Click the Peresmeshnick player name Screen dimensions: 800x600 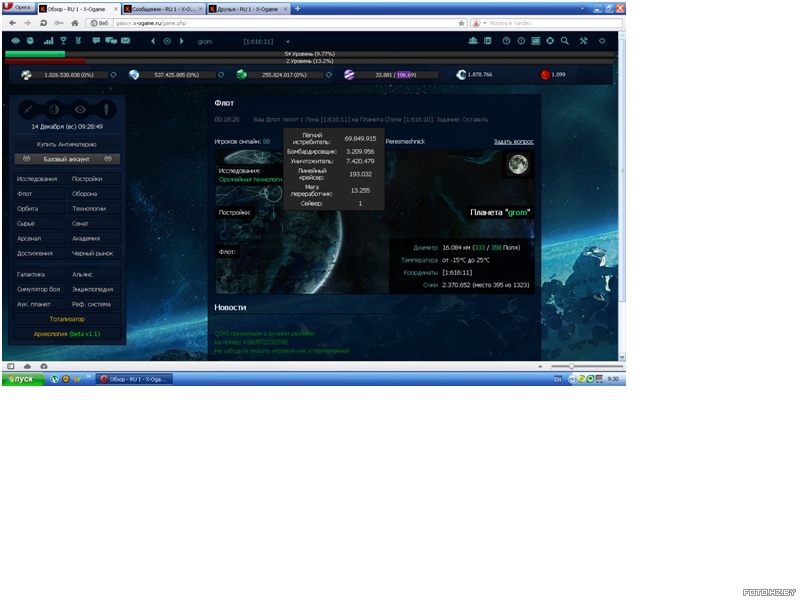coord(405,142)
